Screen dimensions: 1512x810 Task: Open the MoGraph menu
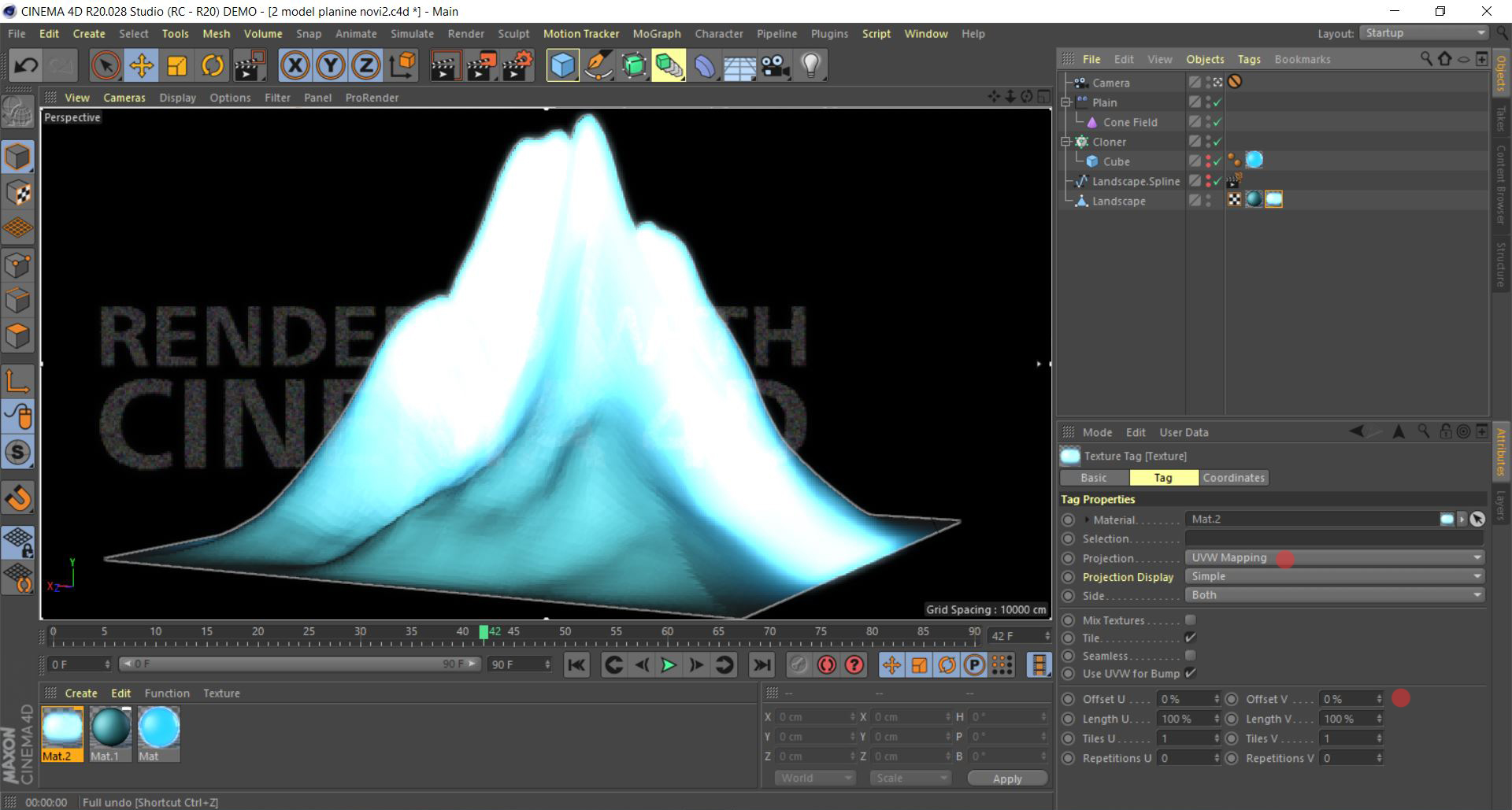tap(656, 34)
